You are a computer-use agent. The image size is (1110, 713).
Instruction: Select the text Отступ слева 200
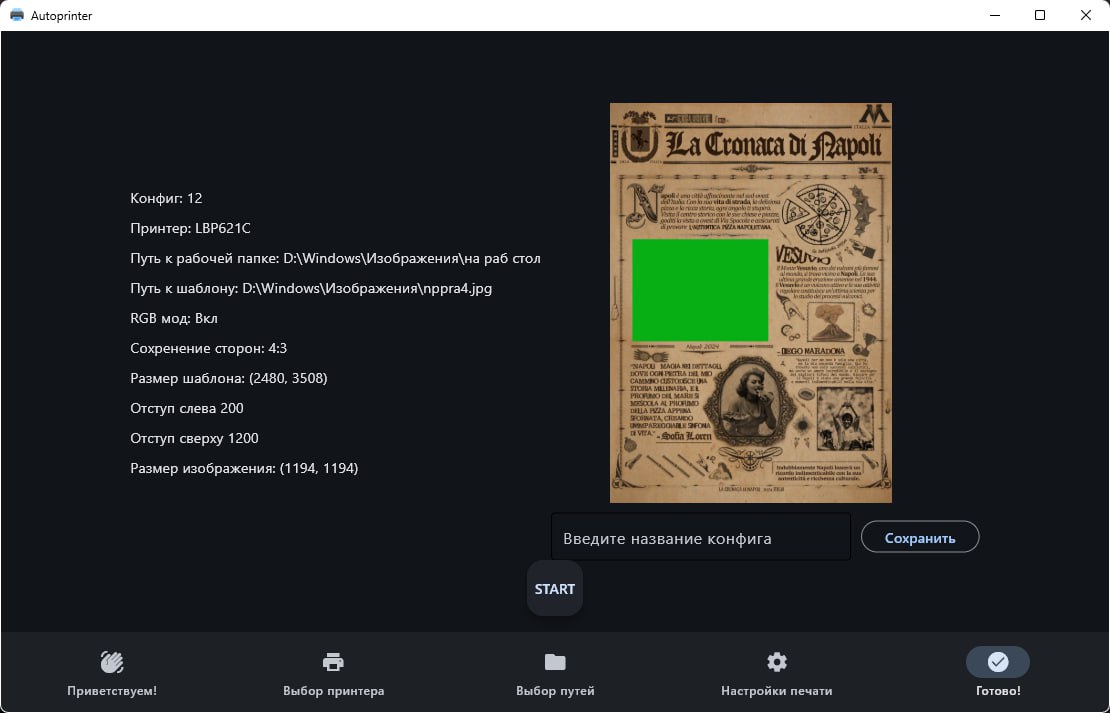(x=187, y=408)
